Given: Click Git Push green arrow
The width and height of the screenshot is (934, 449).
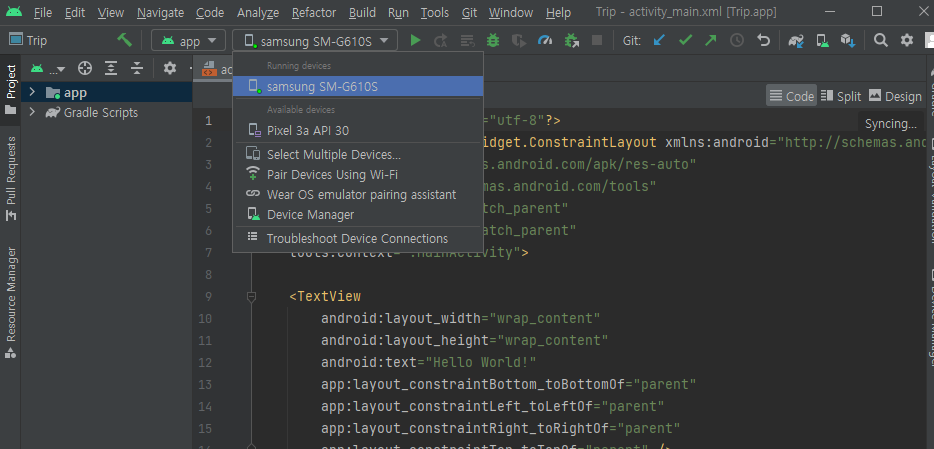Looking at the screenshot, I should [711, 40].
